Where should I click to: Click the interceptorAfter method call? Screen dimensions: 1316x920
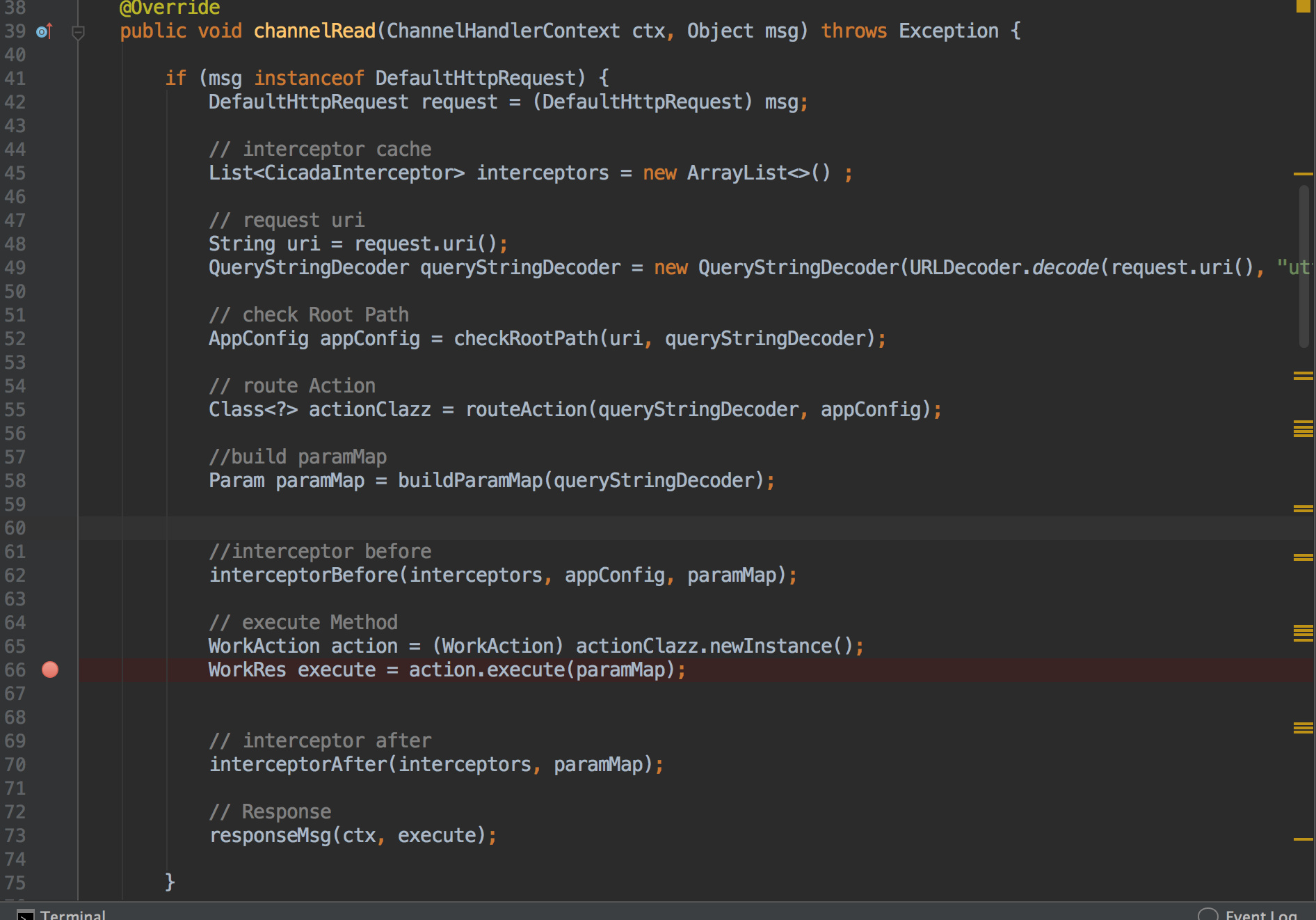tap(298, 765)
